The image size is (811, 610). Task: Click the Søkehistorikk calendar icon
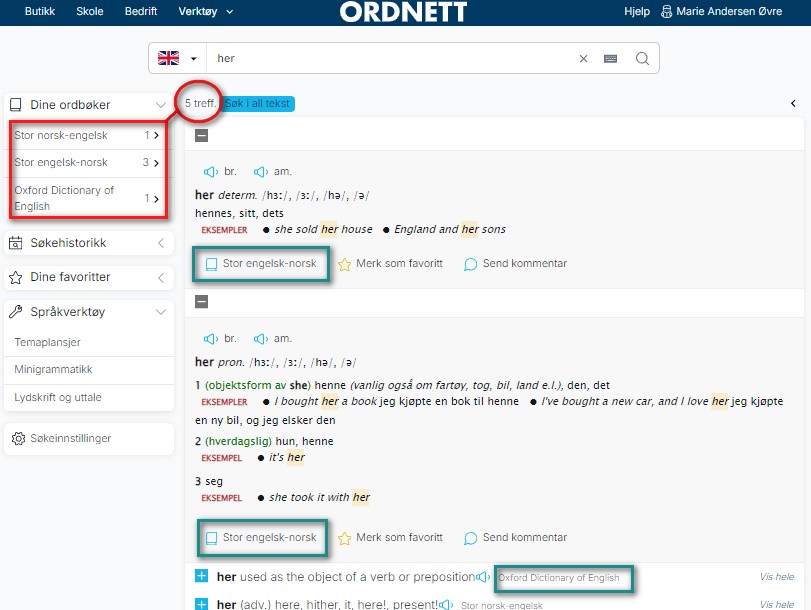click(16, 243)
